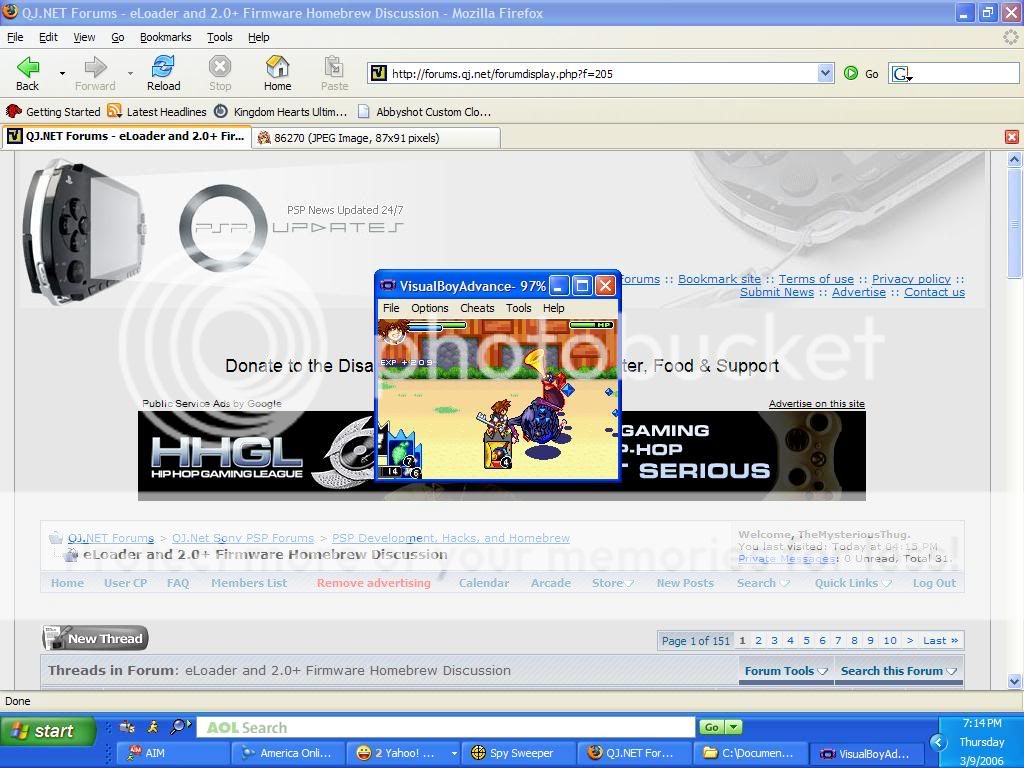Expand the address bar URL history dropdown
1024x768 pixels.
(x=825, y=73)
